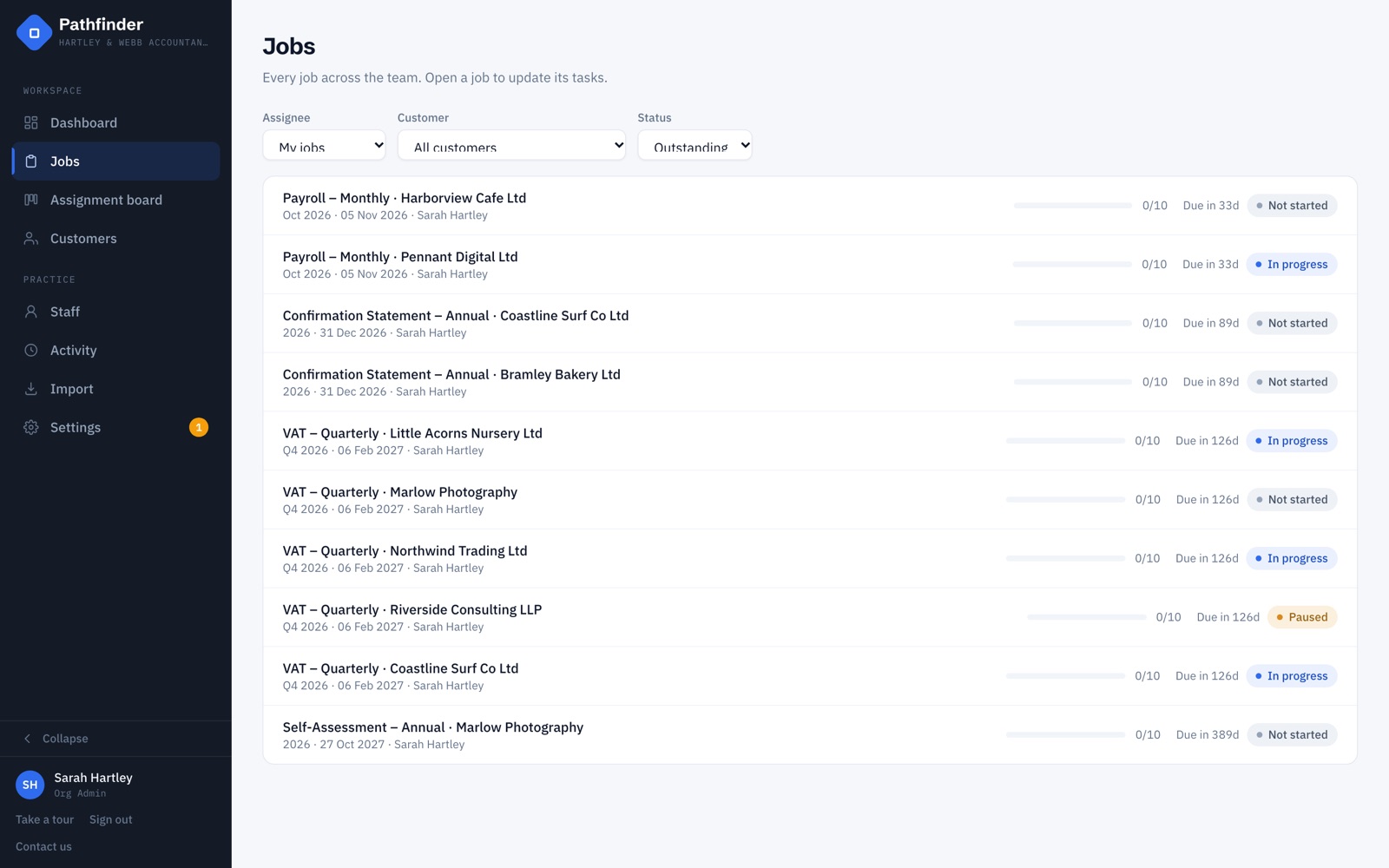
Task: Open the Contact us link
Action: point(43,846)
